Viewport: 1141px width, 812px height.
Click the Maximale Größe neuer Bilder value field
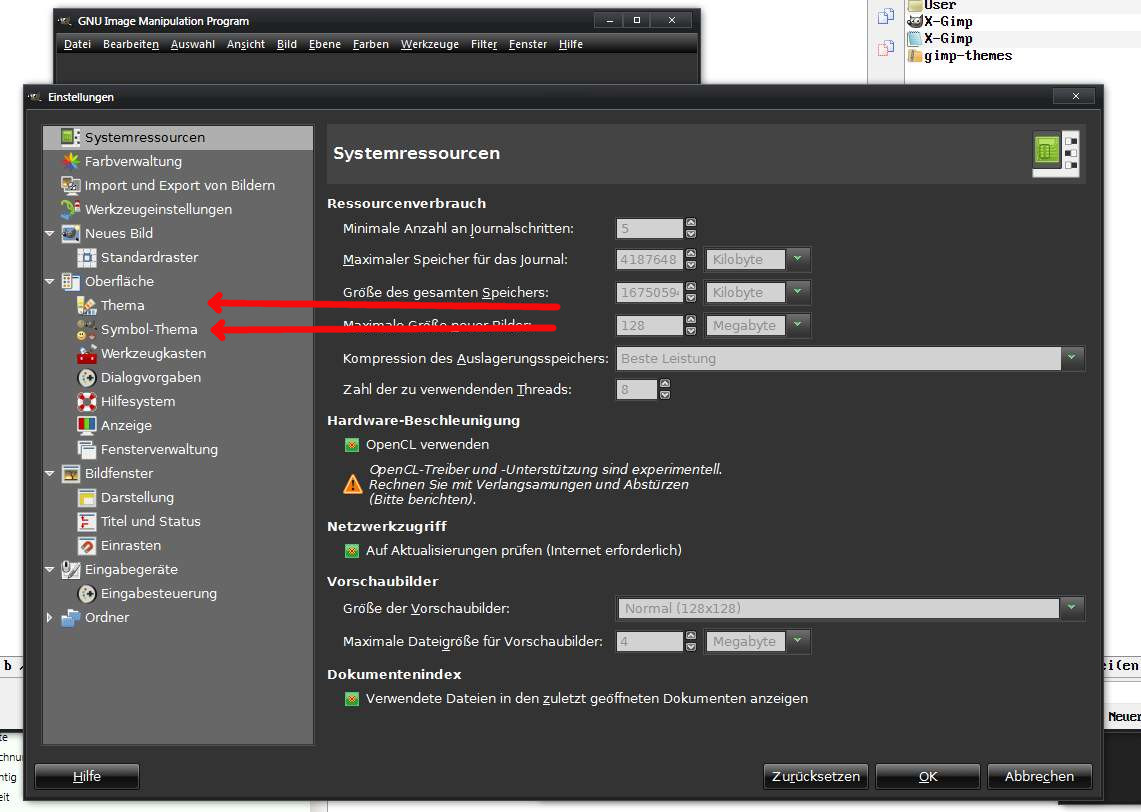tap(650, 325)
